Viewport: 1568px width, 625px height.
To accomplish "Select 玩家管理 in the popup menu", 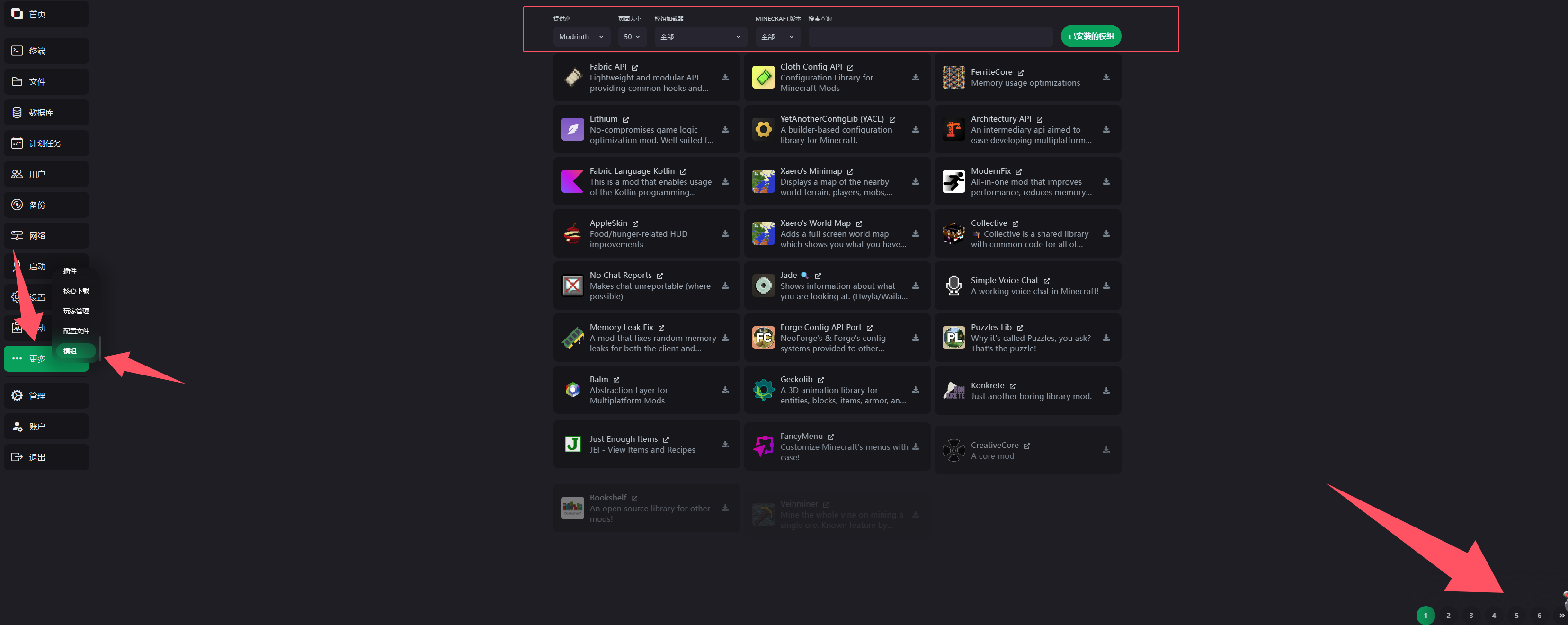I will click(x=76, y=311).
